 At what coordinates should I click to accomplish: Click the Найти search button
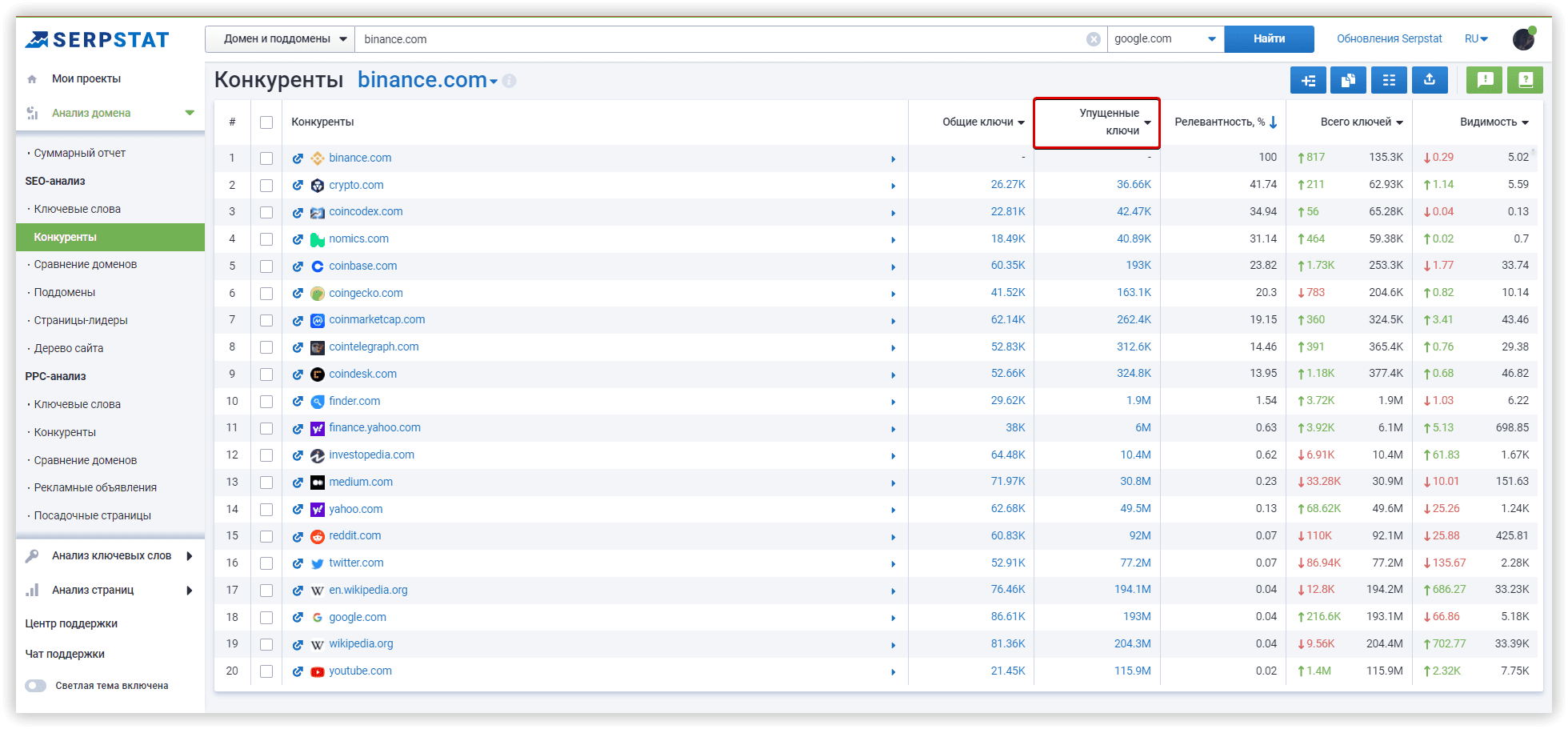(x=1269, y=39)
